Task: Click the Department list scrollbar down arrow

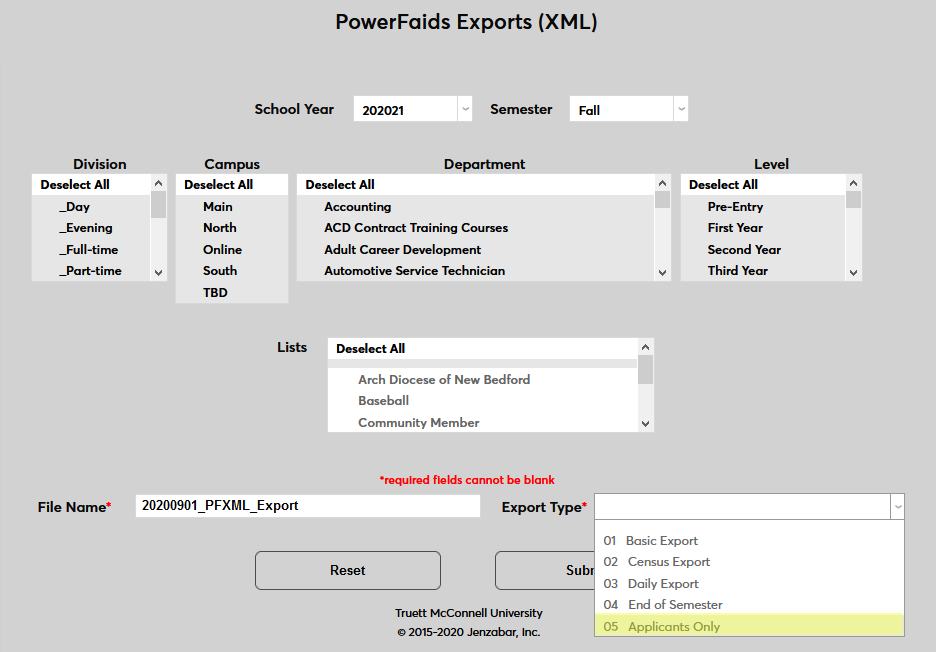Action: pyautogui.click(x=662, y=271)
